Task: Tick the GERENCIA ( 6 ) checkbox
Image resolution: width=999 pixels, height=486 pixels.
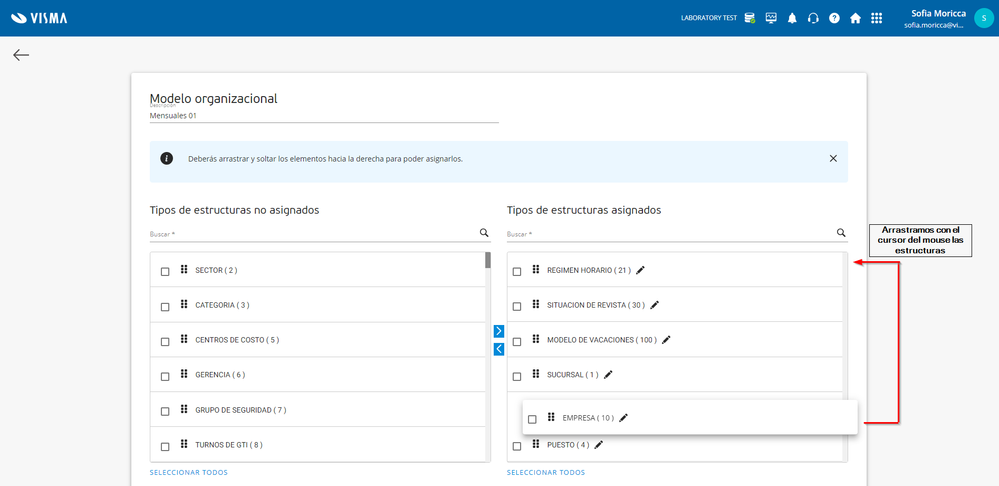Action: point(165,376)
